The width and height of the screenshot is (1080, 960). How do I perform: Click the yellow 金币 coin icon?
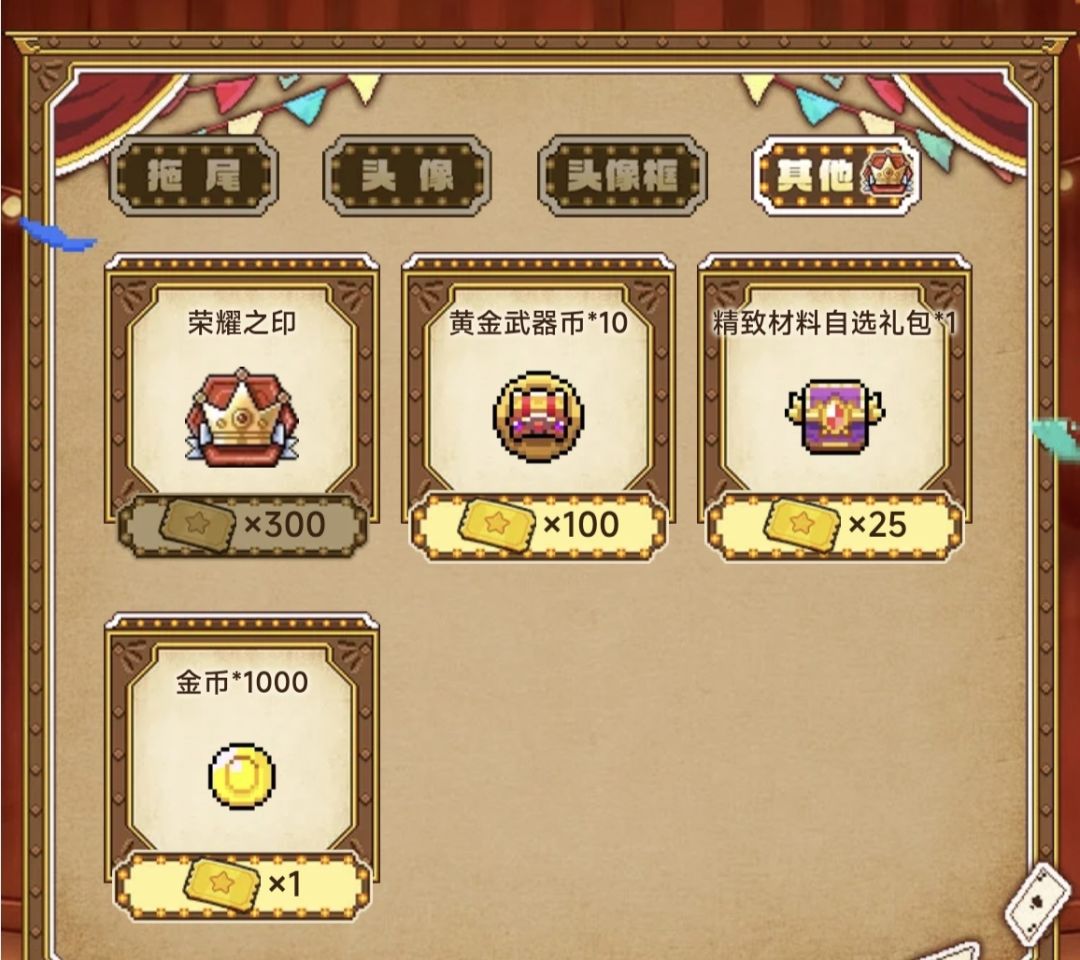tap(242, 776)
